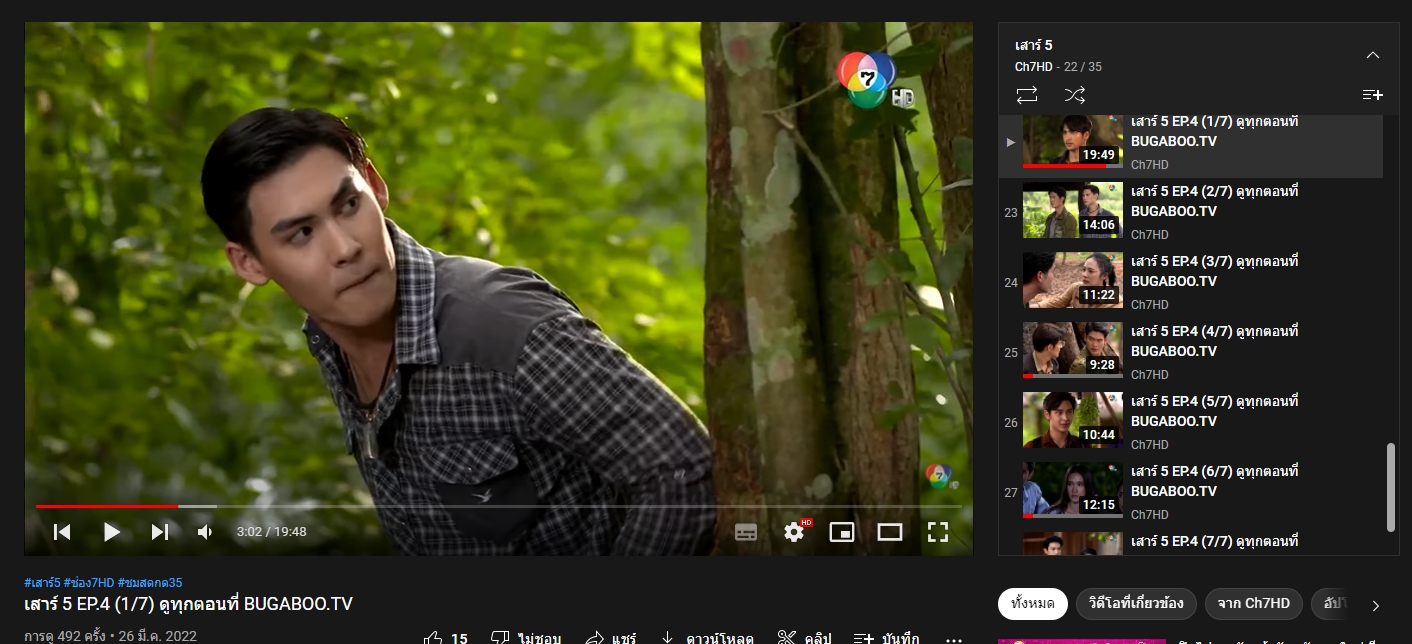Viewport: 1412px width, 644px height.
Task: Click the 3:02 / 19:48 time display
Action: pyautogui.click(x=271, y=532)
